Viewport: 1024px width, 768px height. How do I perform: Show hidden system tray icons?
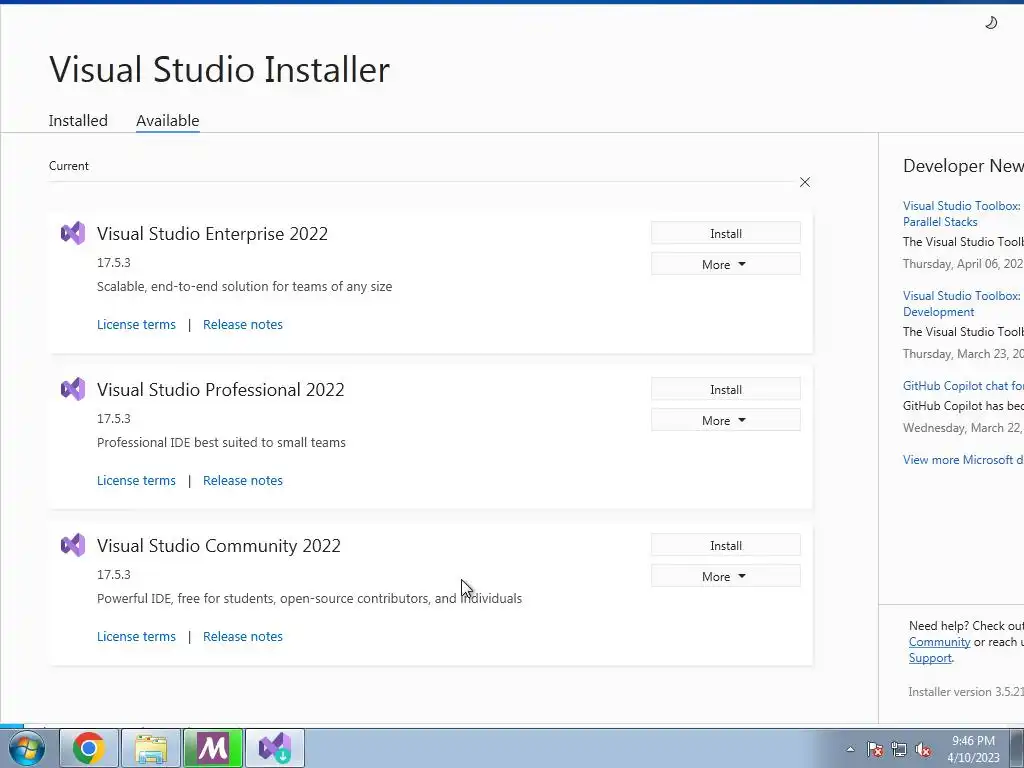(850, 749)
